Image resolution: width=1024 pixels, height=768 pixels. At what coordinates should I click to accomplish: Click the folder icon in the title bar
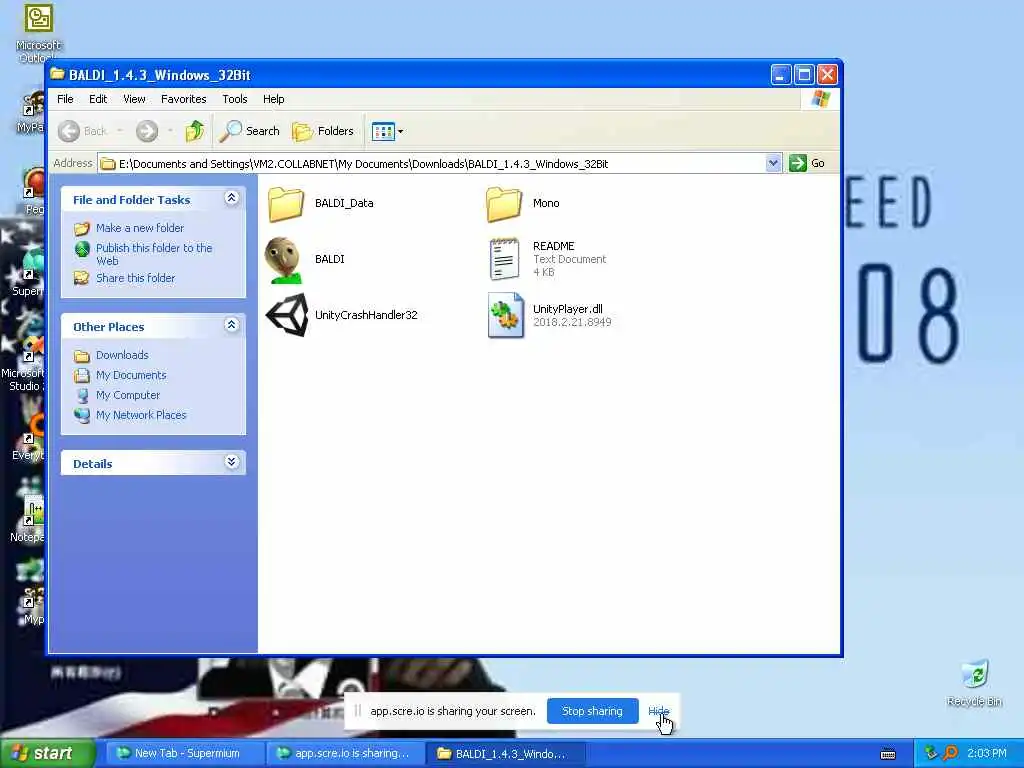(58, 74)
